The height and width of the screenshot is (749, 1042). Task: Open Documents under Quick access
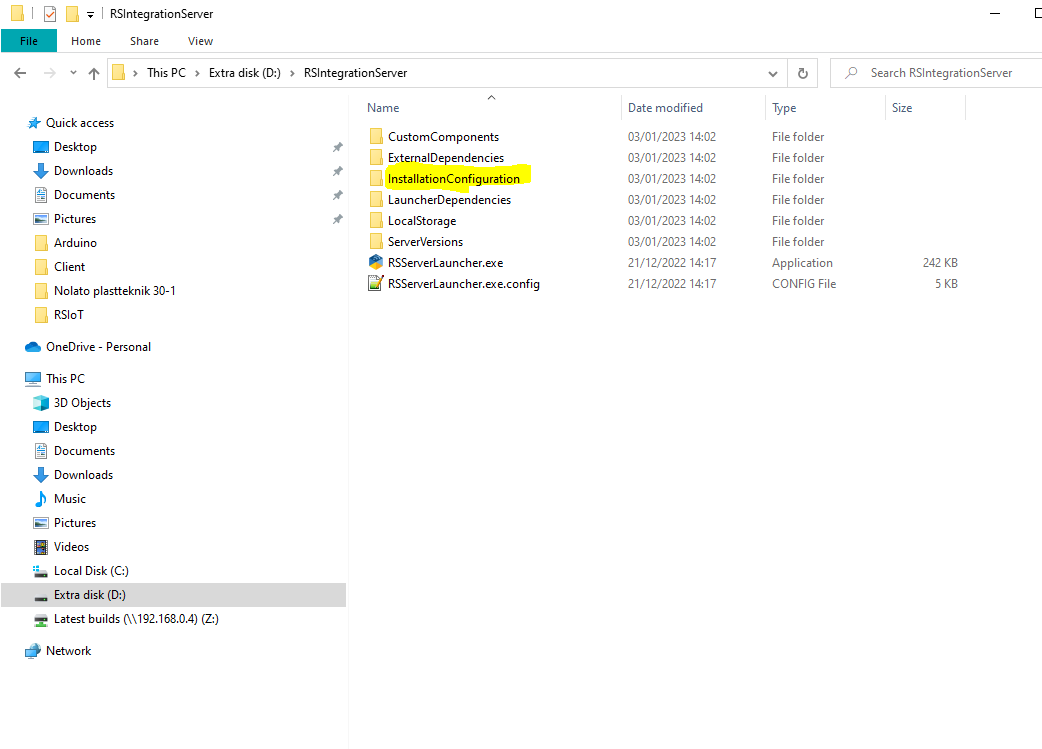coord(84,195)
